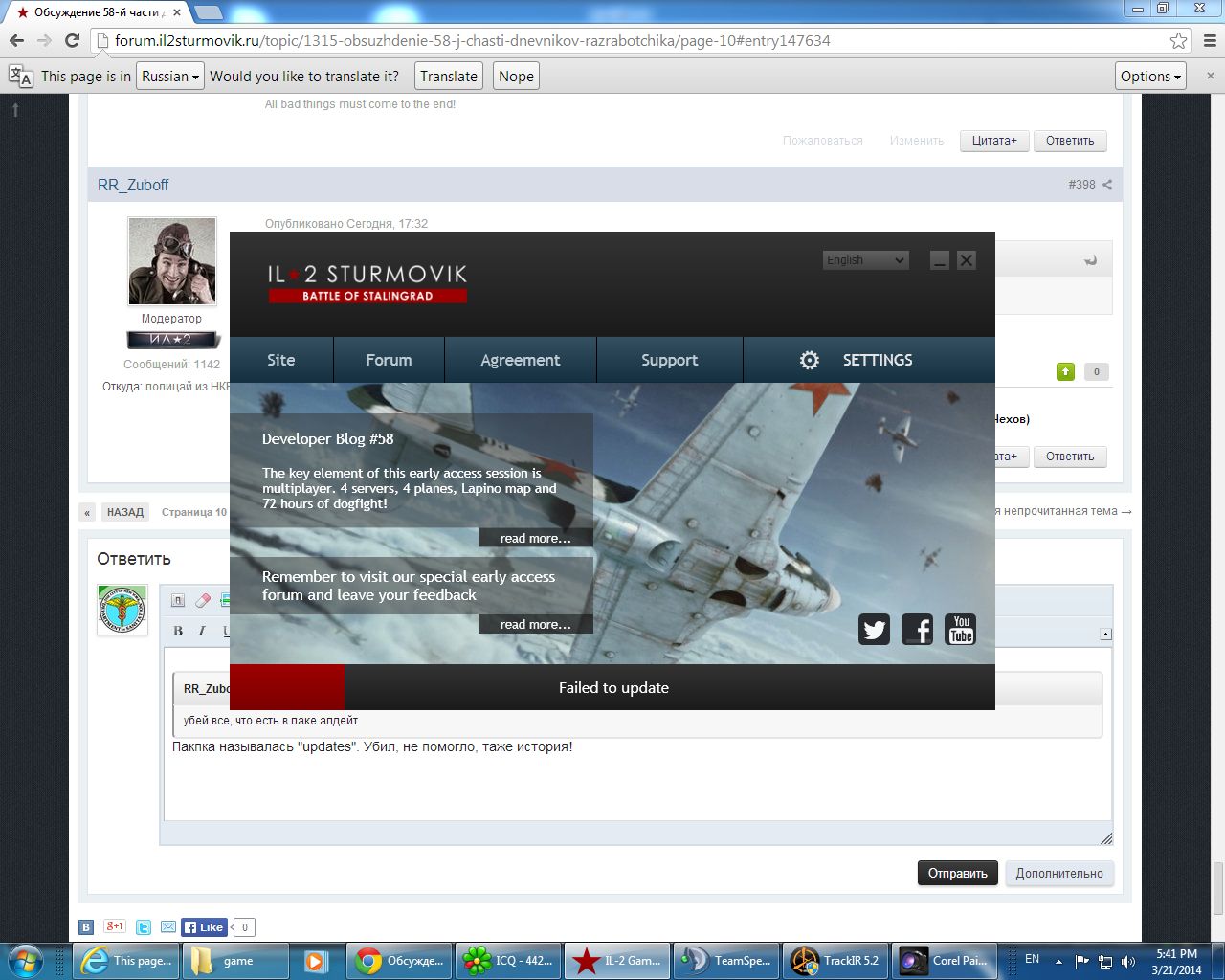Open the Windows Start menu

pyautogui.click(x=26, y=960)
